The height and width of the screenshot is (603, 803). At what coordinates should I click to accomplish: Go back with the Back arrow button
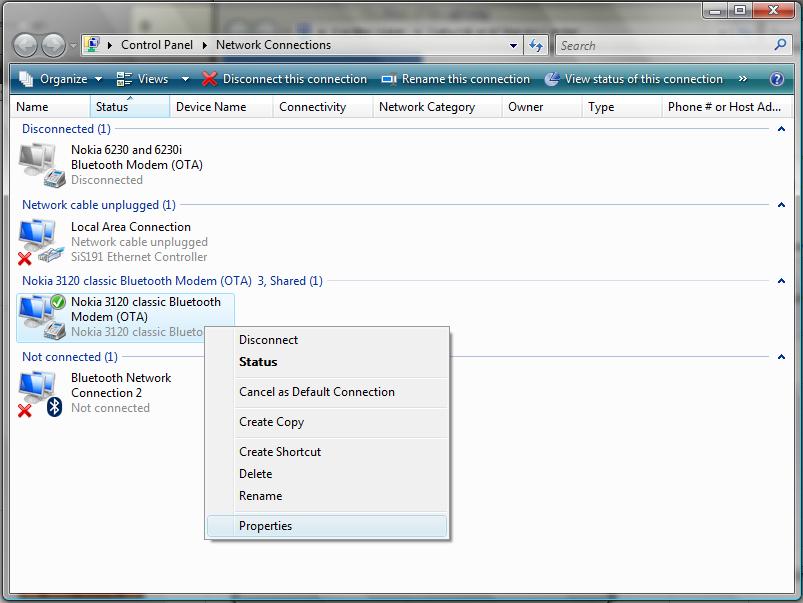click(25, 46)
